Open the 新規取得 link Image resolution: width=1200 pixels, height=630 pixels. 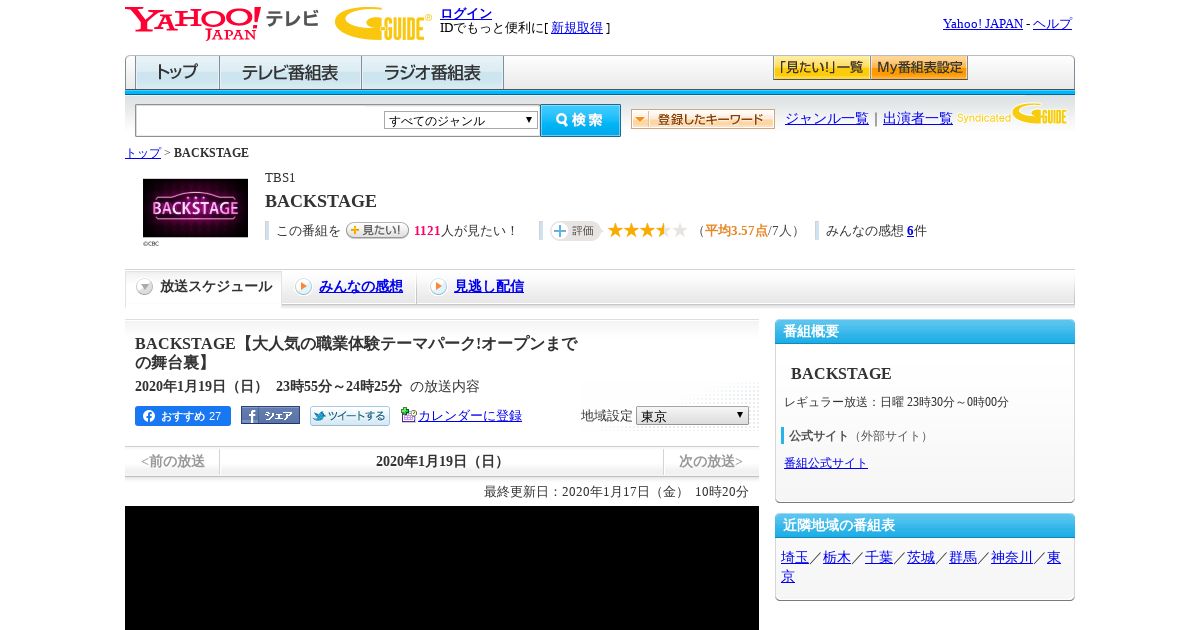pyautogui.click(x=577, y=28)
